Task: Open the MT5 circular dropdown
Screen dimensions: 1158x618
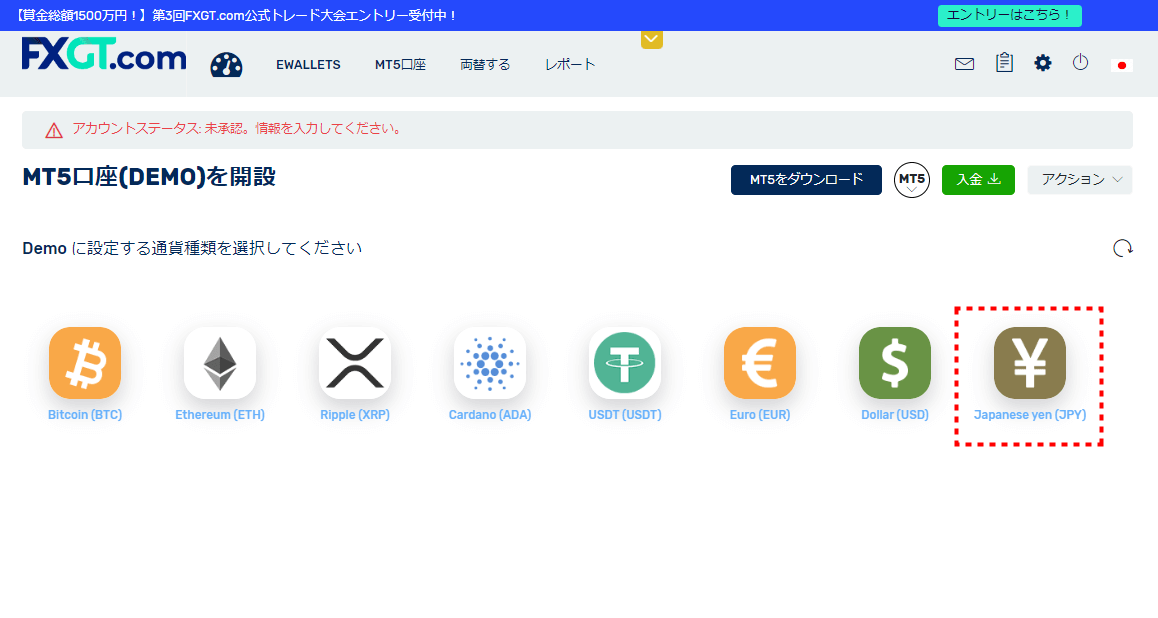Action: [x=911, y=179]
